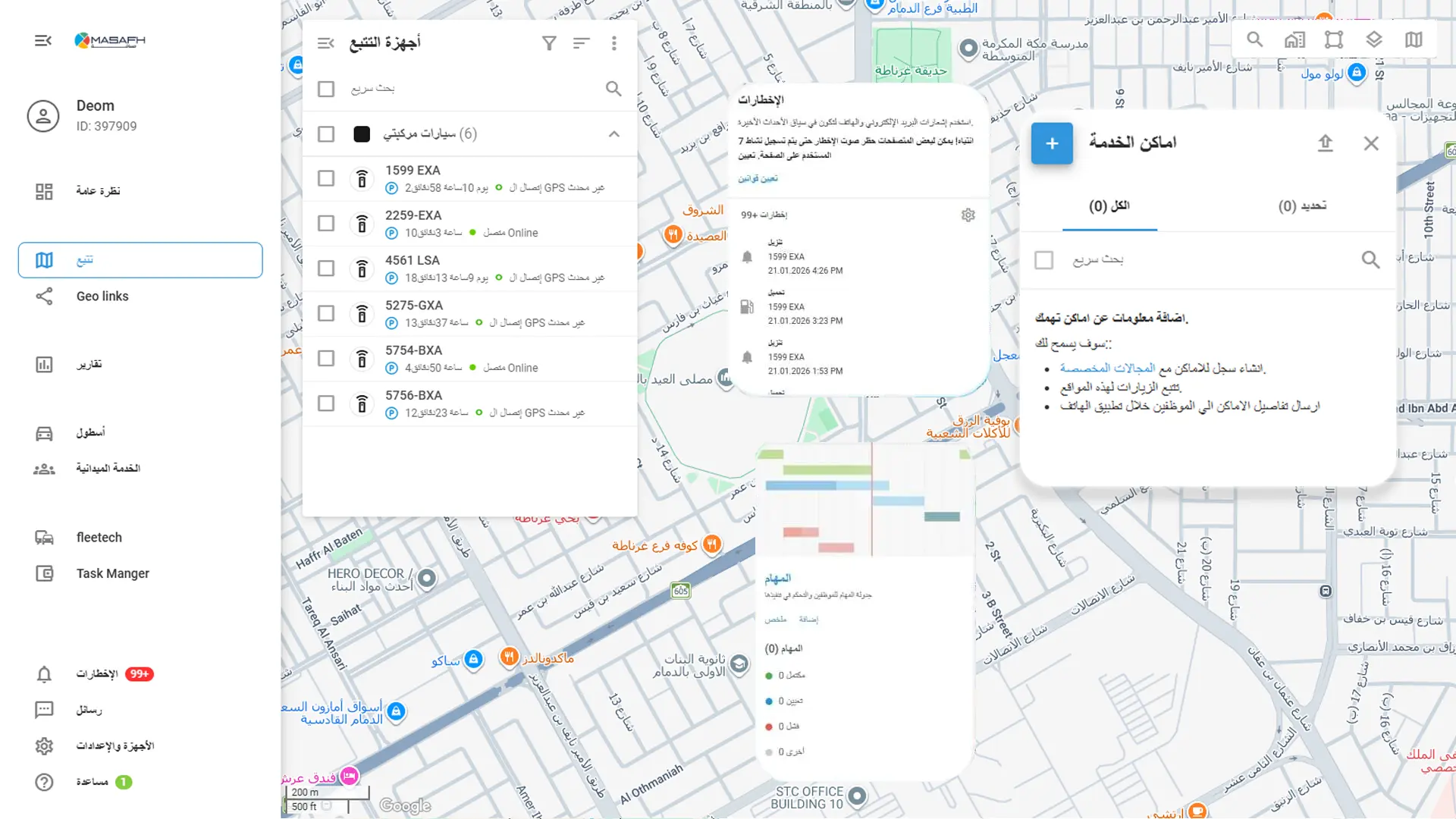Click the المجالات المخصصة link

[1107, 368]
